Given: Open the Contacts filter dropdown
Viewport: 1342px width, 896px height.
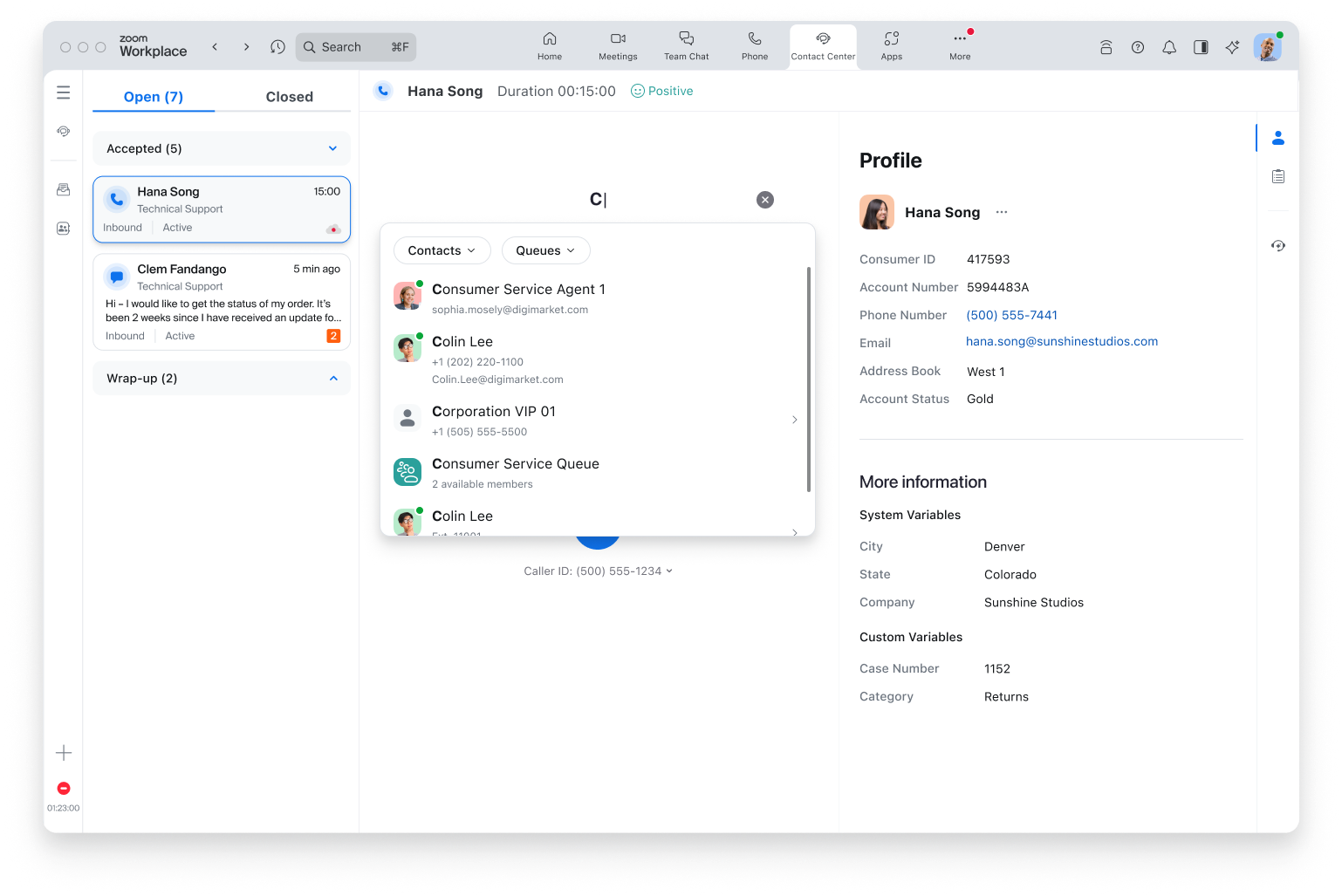Looking at the screenshot, I should [x=442, y=250].
